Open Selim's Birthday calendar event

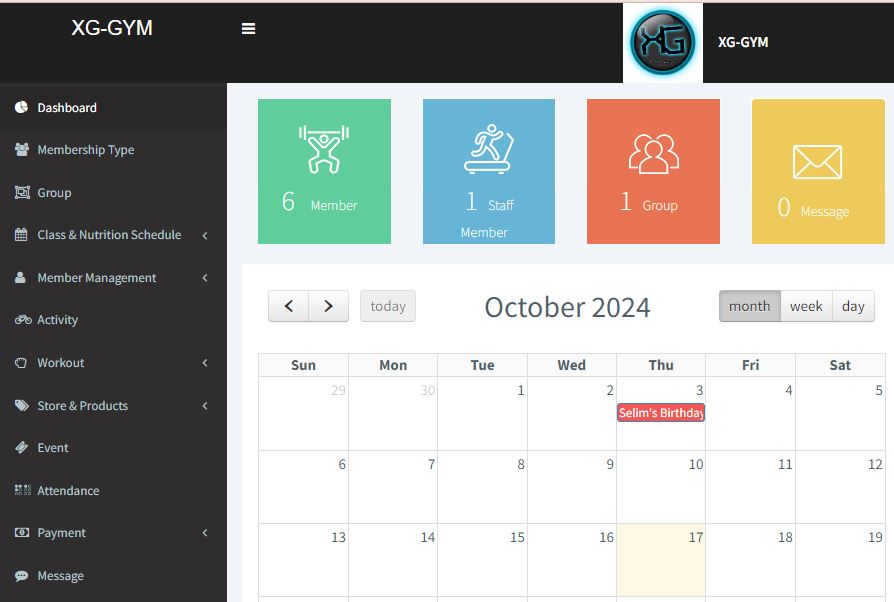coord(661,413)
